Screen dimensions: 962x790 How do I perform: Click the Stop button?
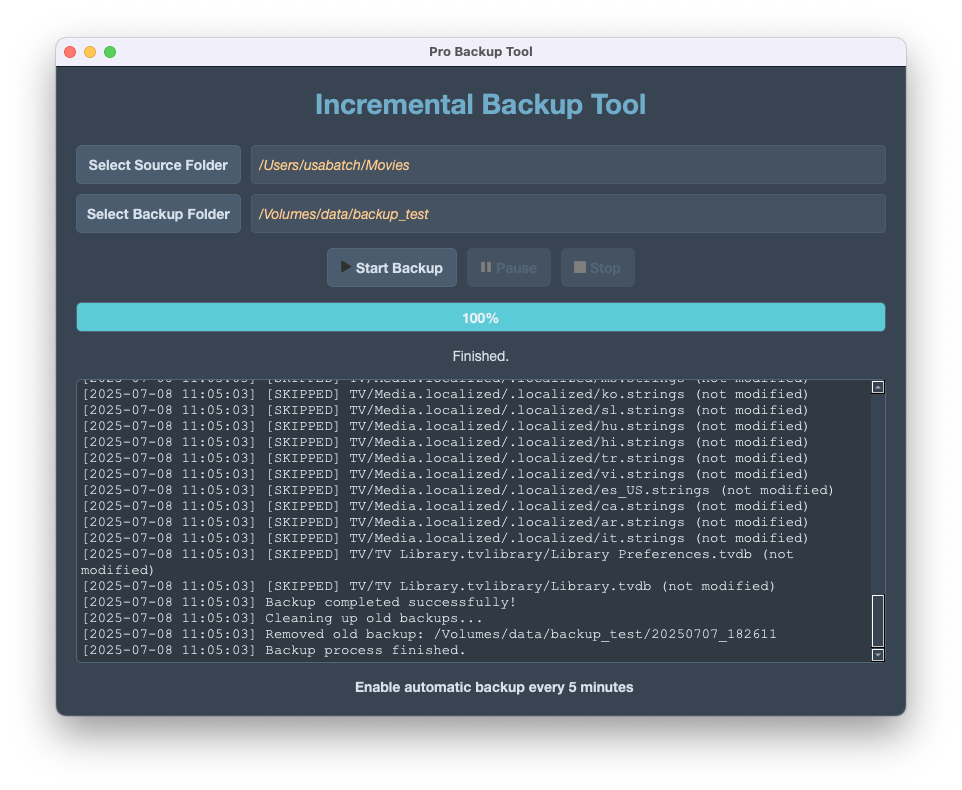click(x=598, y=267)
